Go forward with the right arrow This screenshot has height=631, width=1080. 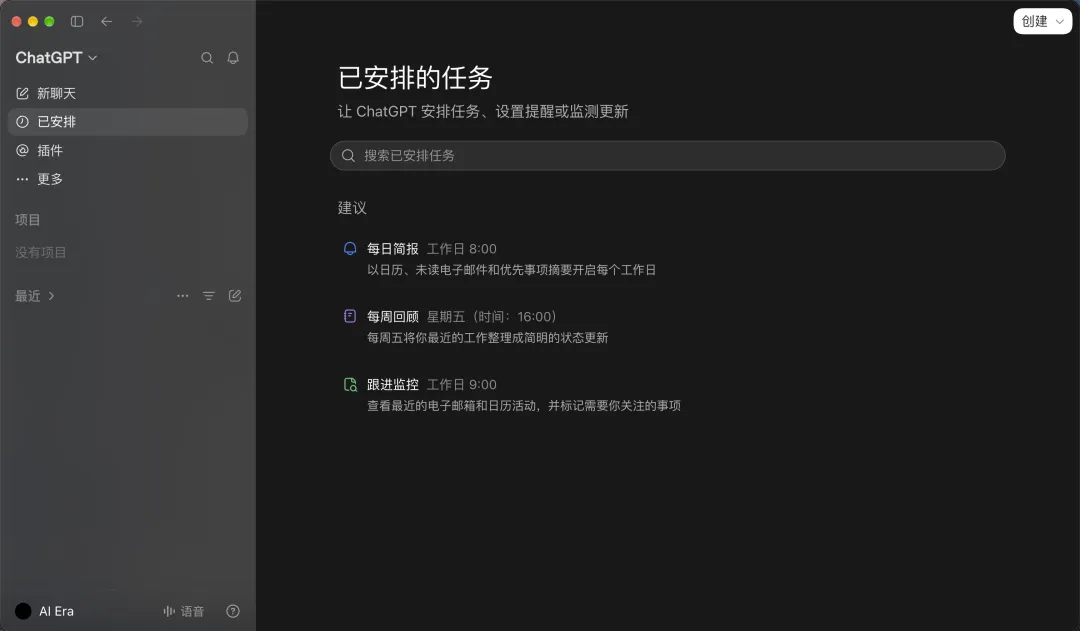(x=137, y=21)
